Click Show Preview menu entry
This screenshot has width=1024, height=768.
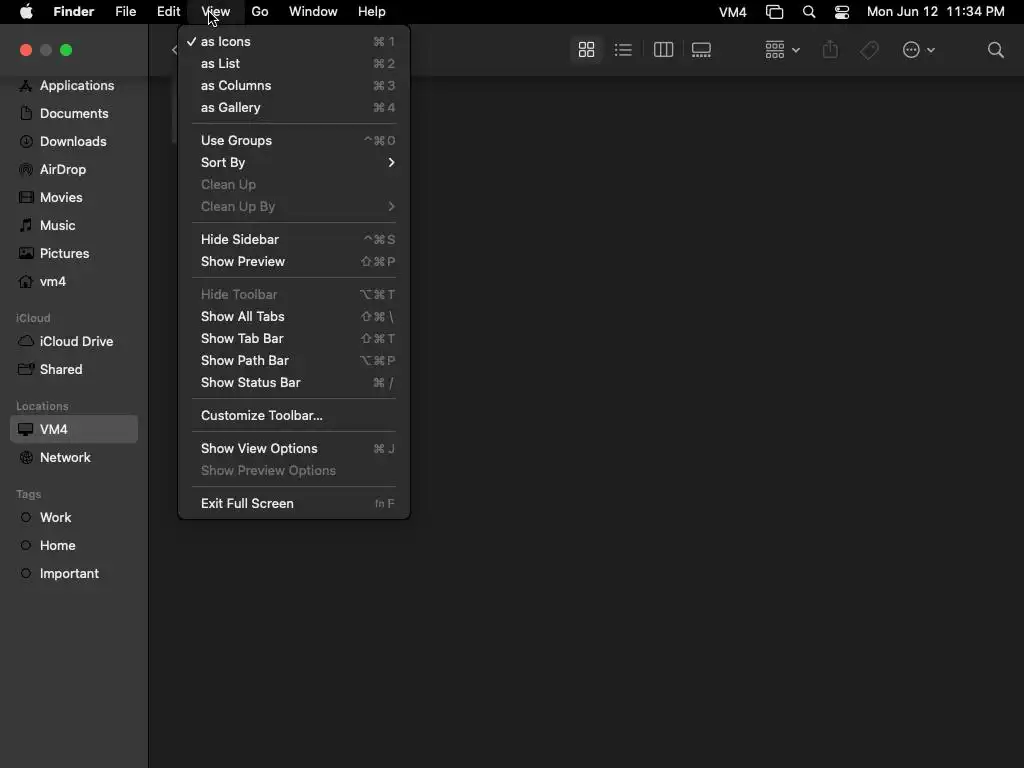pos(294,262)
